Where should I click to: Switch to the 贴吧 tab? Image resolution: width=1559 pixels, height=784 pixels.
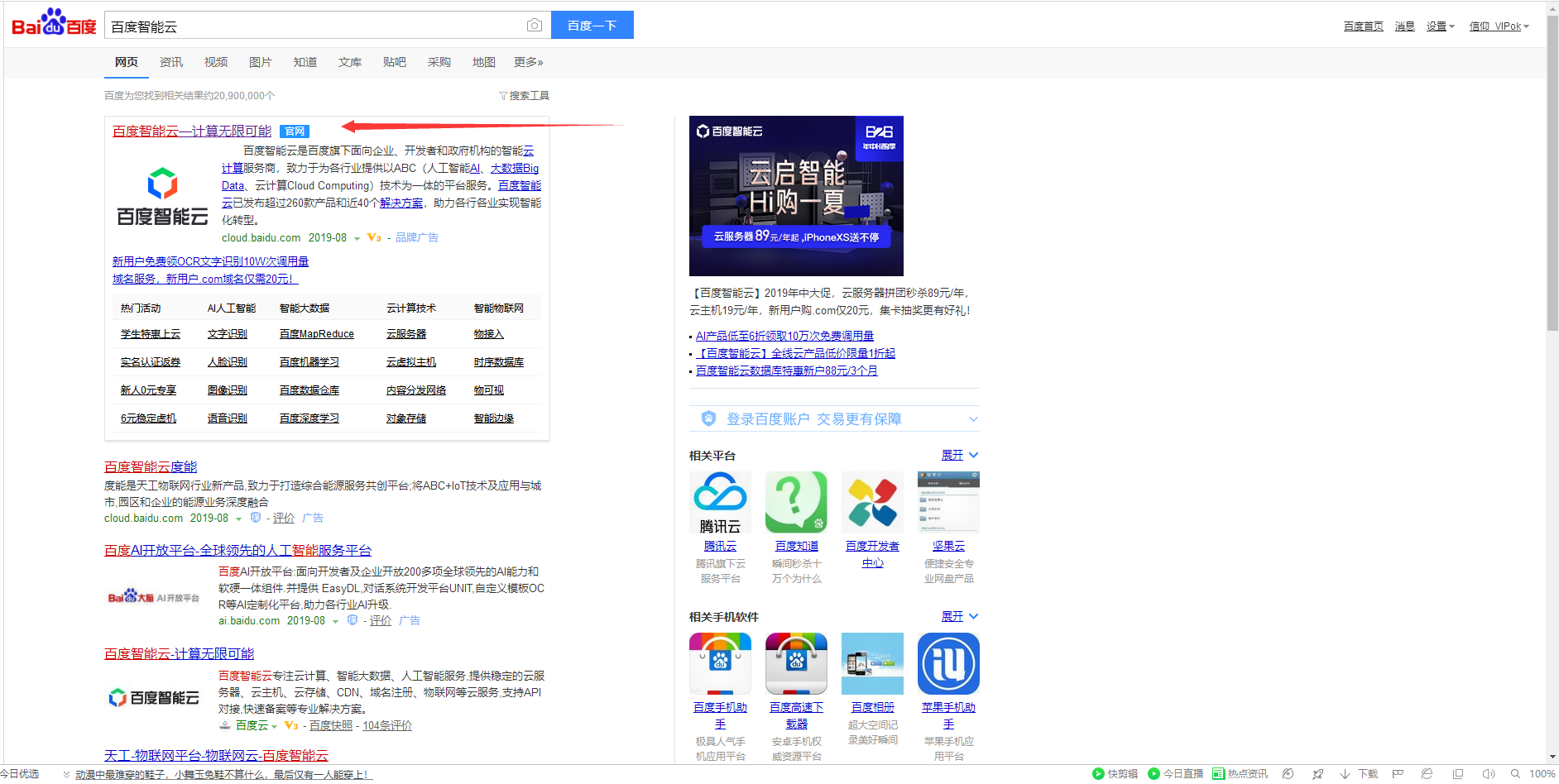point(395,62)
